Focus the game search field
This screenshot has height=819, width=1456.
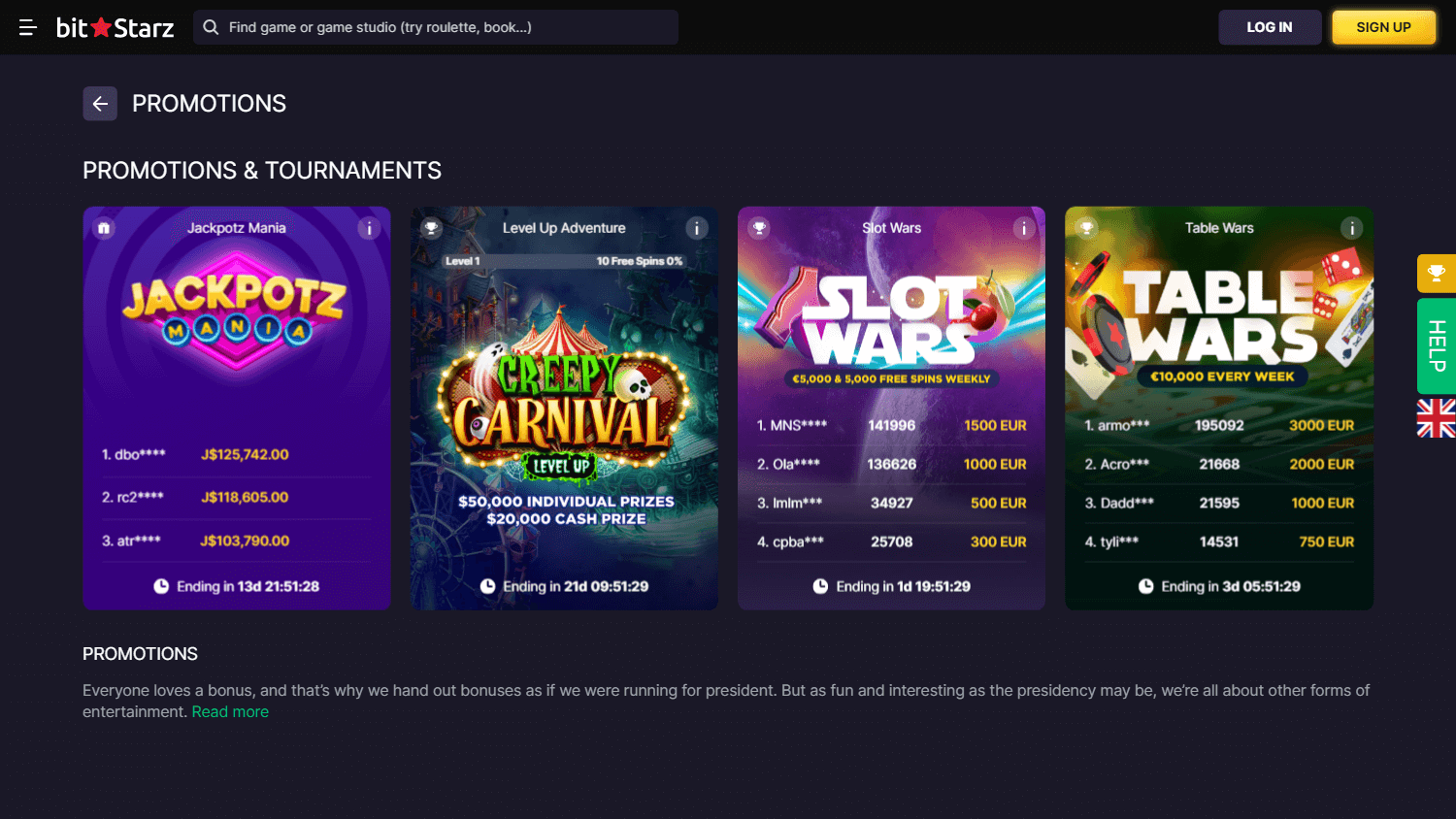[435, 27]
